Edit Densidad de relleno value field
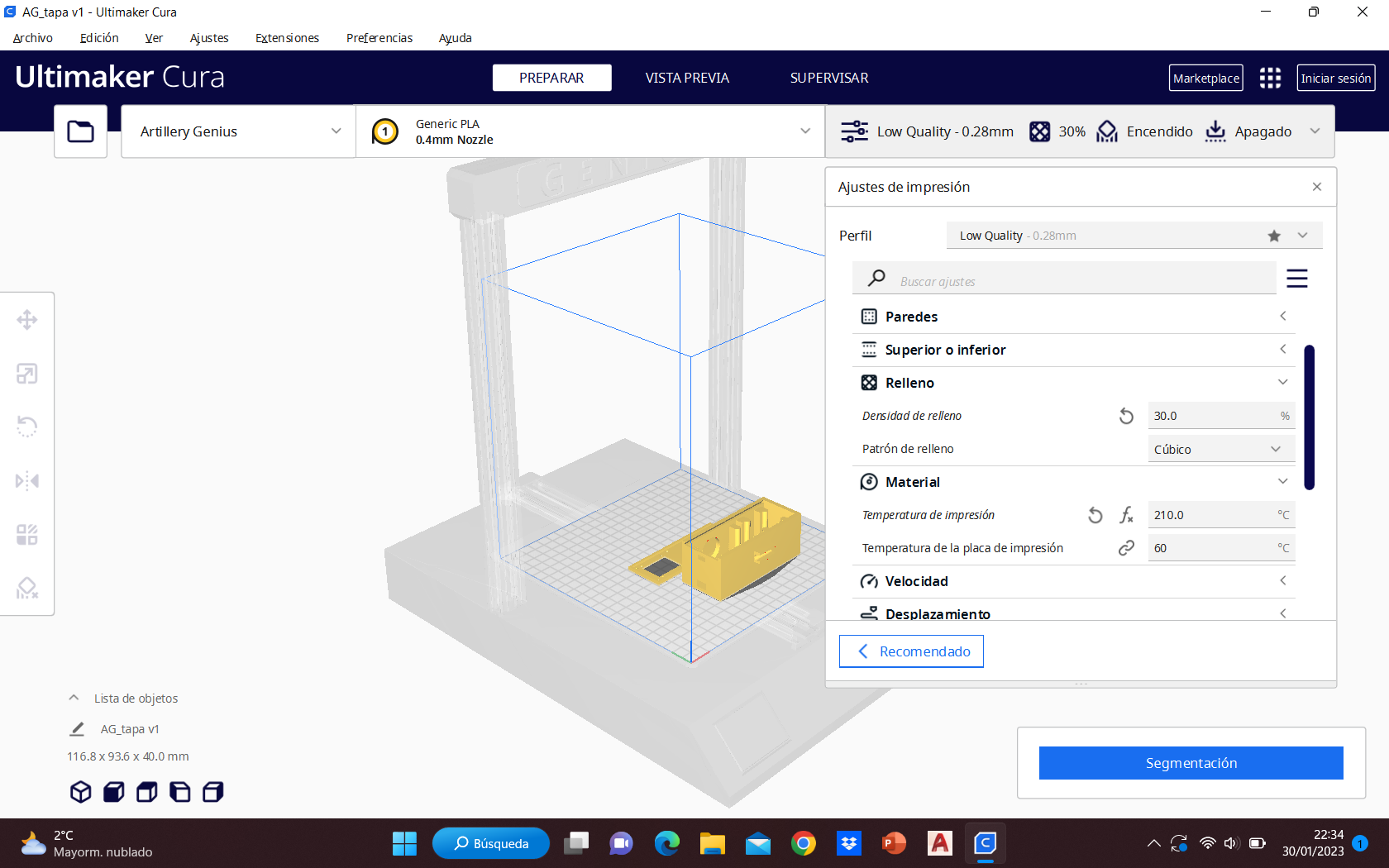Screen dimensions: 1389x868 click(x=1221, y=416)
